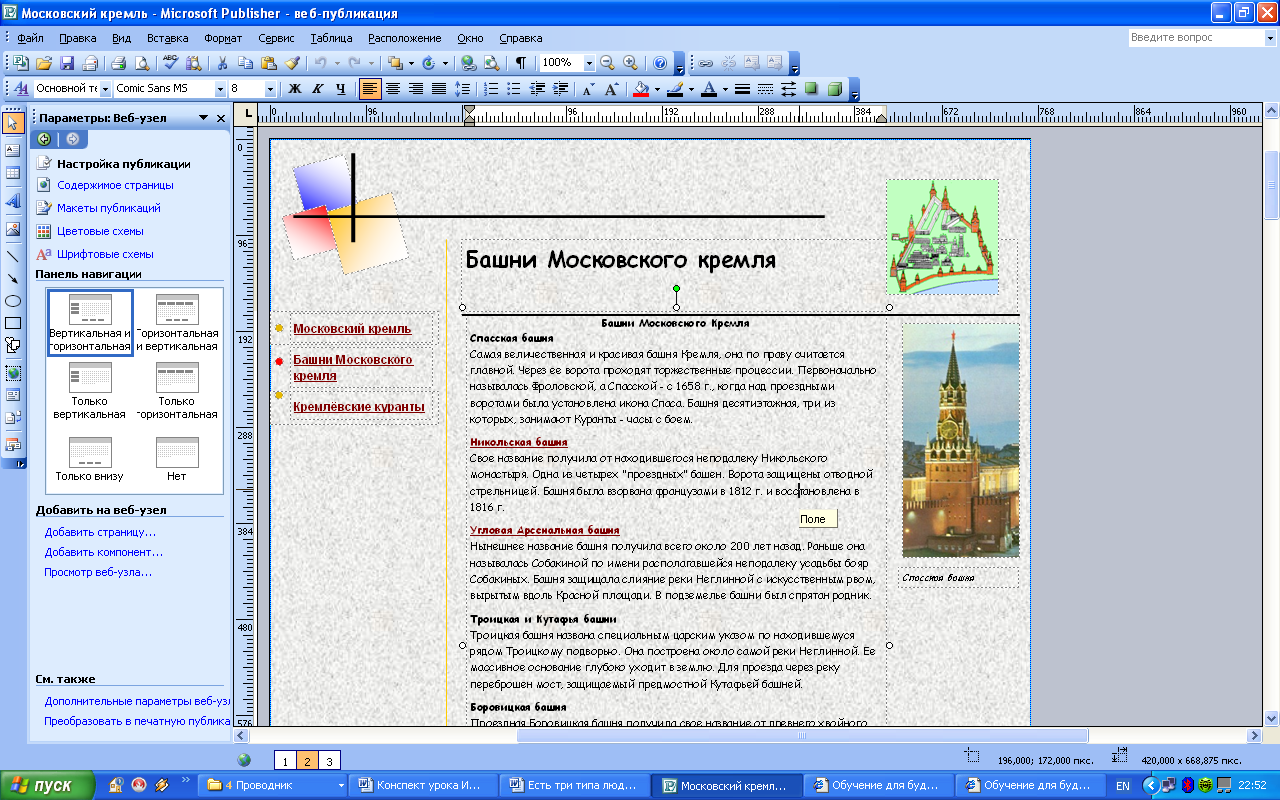
Task: Click the 'Шрифтовые схемы' link
Action: [x=105, y=254]
